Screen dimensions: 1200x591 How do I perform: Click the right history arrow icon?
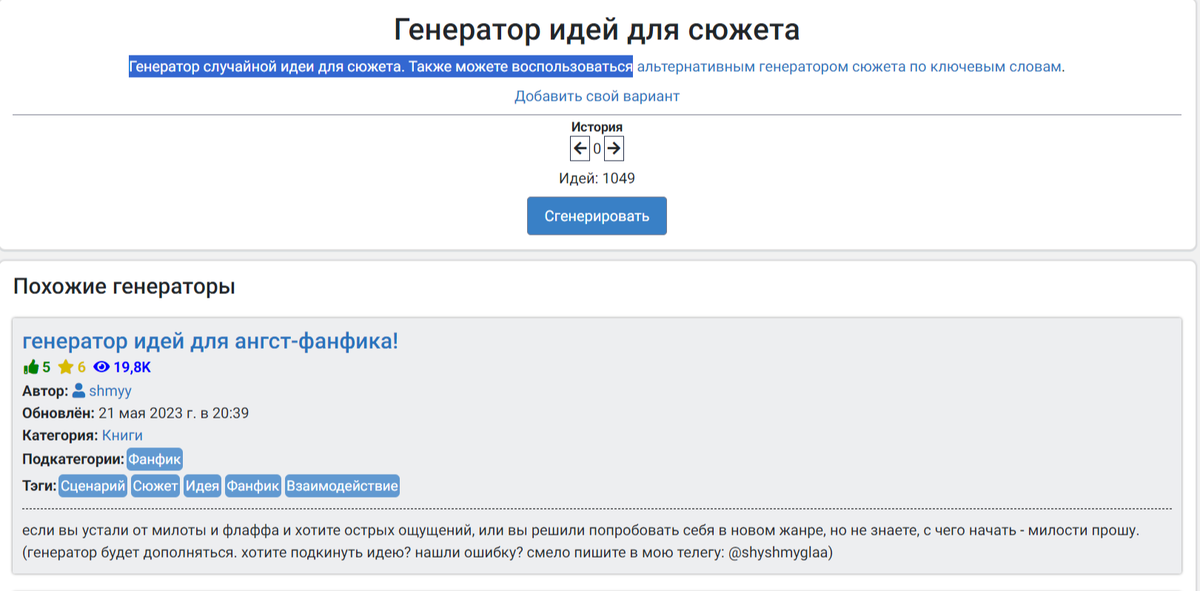(x=614, y=148)
